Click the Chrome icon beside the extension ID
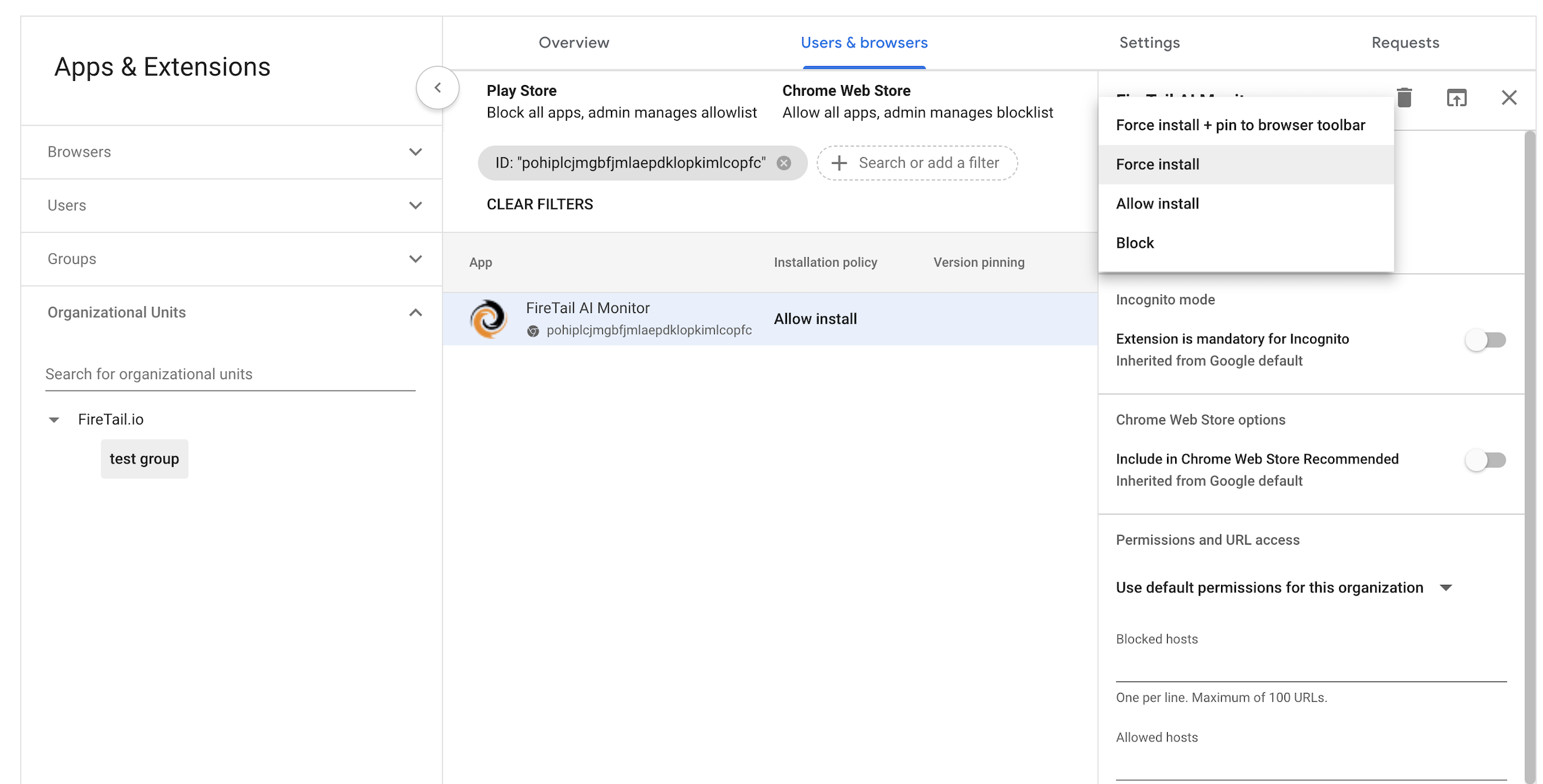The height and width of the screenshot is (784, 1543). pos(533,331)
